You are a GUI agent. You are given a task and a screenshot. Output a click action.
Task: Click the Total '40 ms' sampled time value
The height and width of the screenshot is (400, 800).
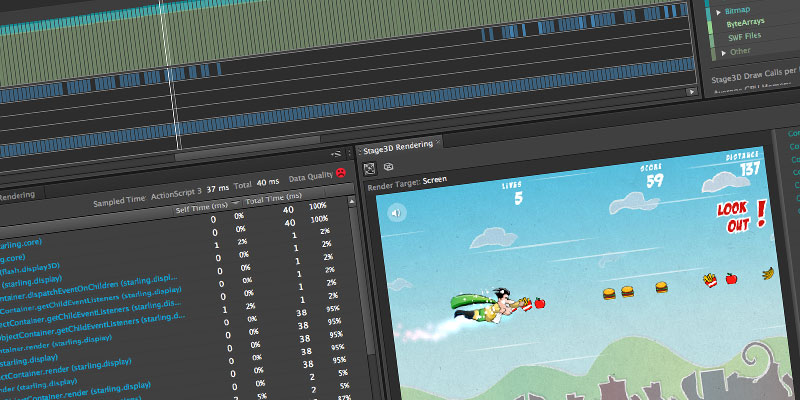(268, 183)
